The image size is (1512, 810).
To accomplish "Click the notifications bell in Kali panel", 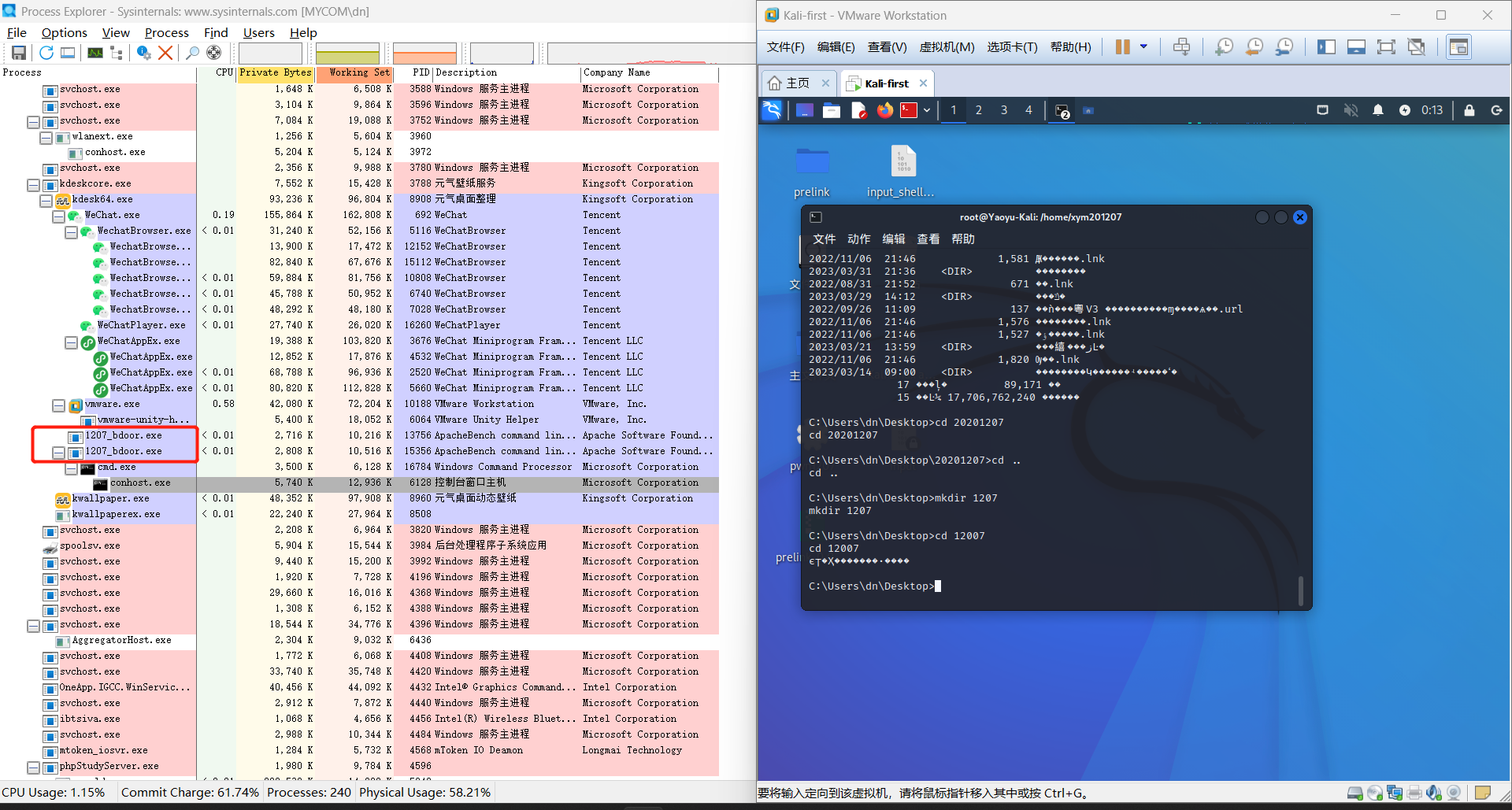I will (x=1378, y=110).
